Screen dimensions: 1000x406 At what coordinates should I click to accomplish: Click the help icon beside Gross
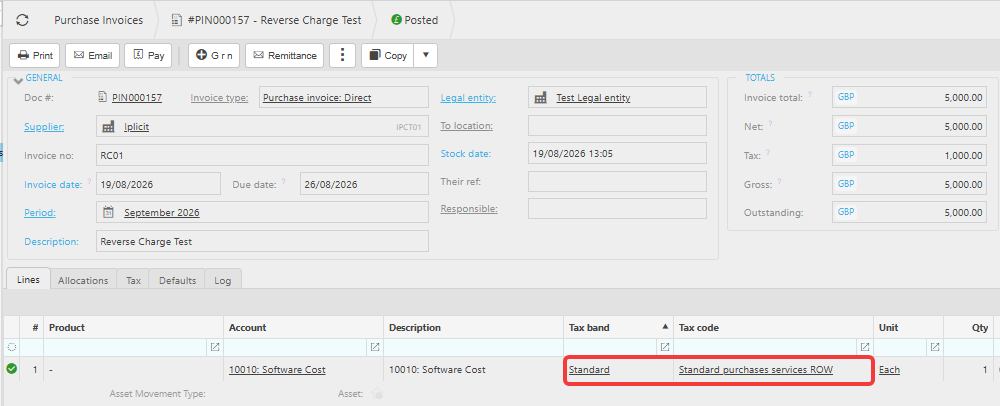[x=780, y=181]
